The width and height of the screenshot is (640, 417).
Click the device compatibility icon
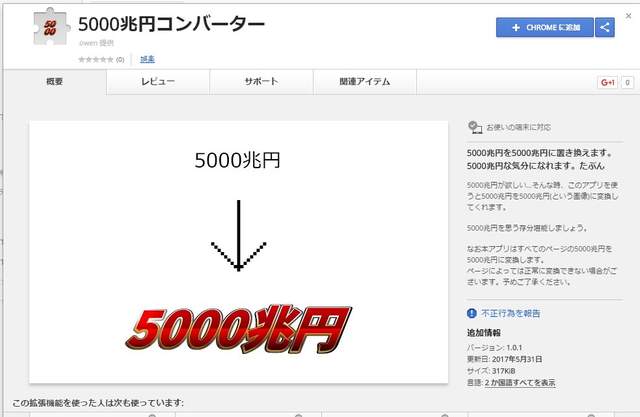pos(475,127)
